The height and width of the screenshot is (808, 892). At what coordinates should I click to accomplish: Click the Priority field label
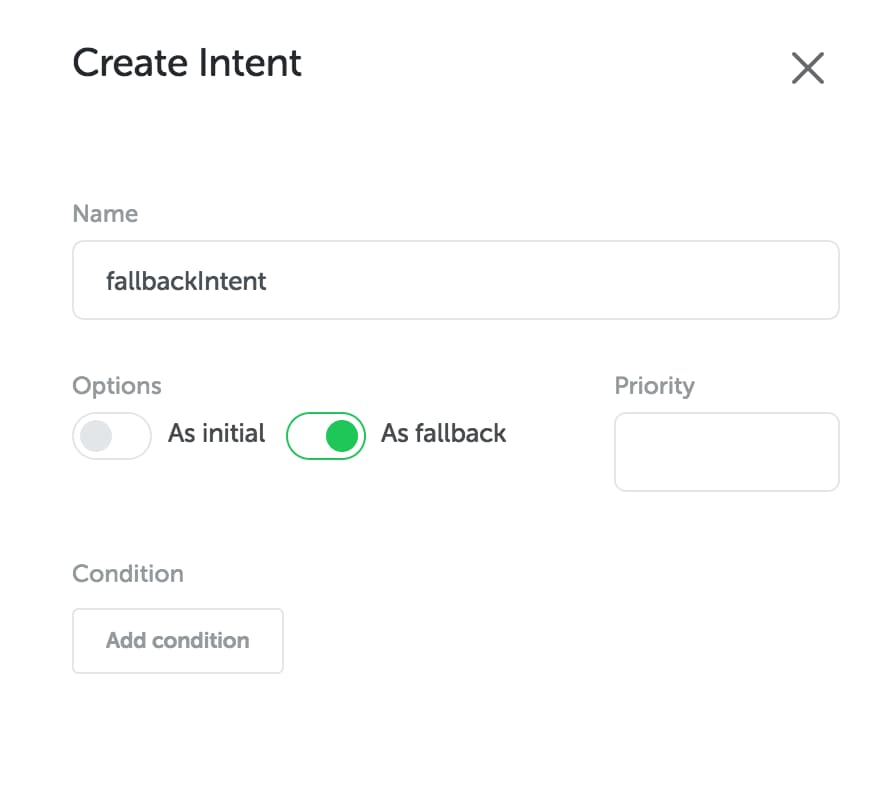pyautogui.click(x=654, y=386)
